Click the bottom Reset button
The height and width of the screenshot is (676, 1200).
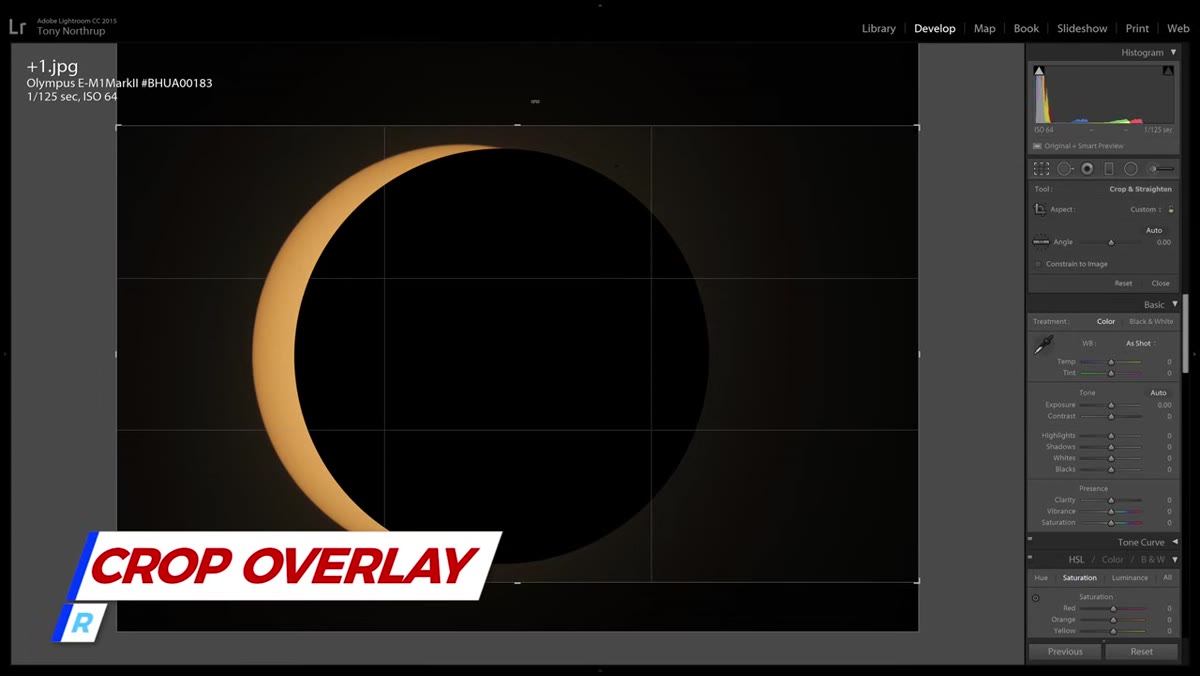pyautogui.click(x=1141, y=651)
